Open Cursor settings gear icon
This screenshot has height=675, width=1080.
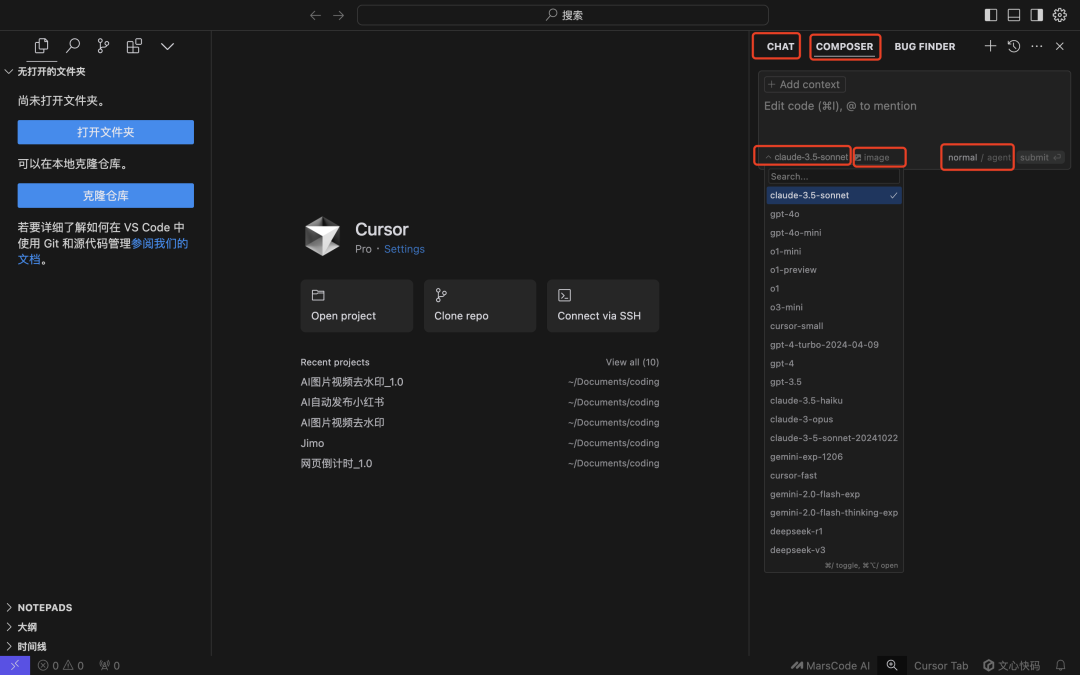click(1060, 14)
